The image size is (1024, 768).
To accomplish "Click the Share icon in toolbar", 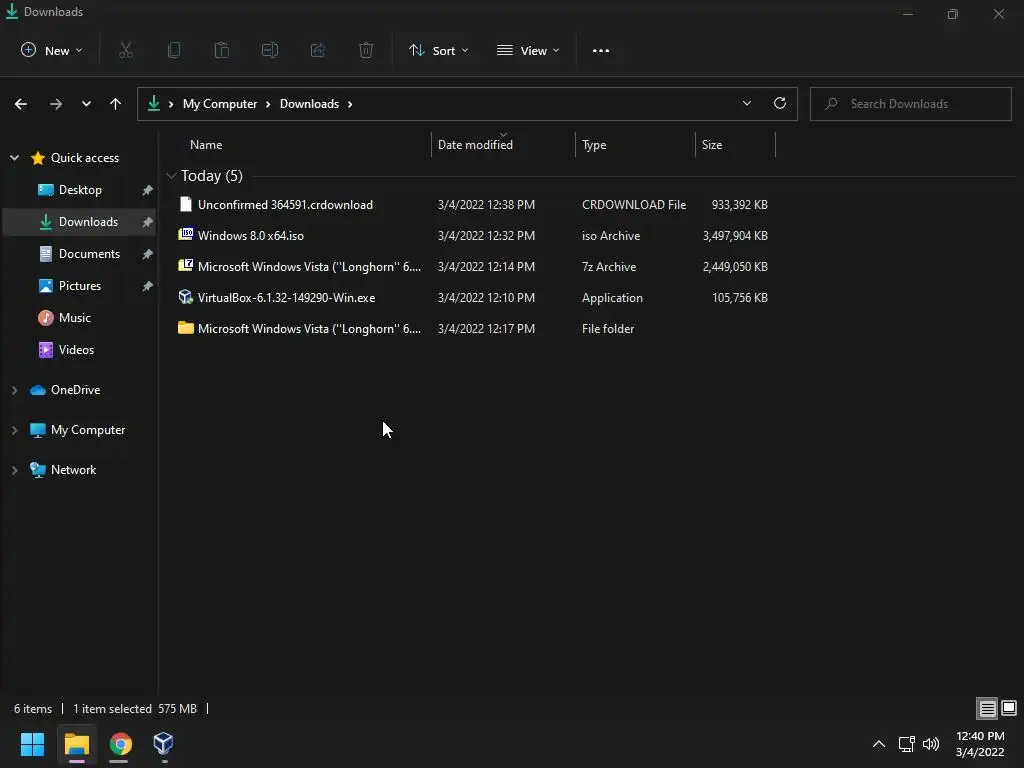I will [x=318, y=50].
